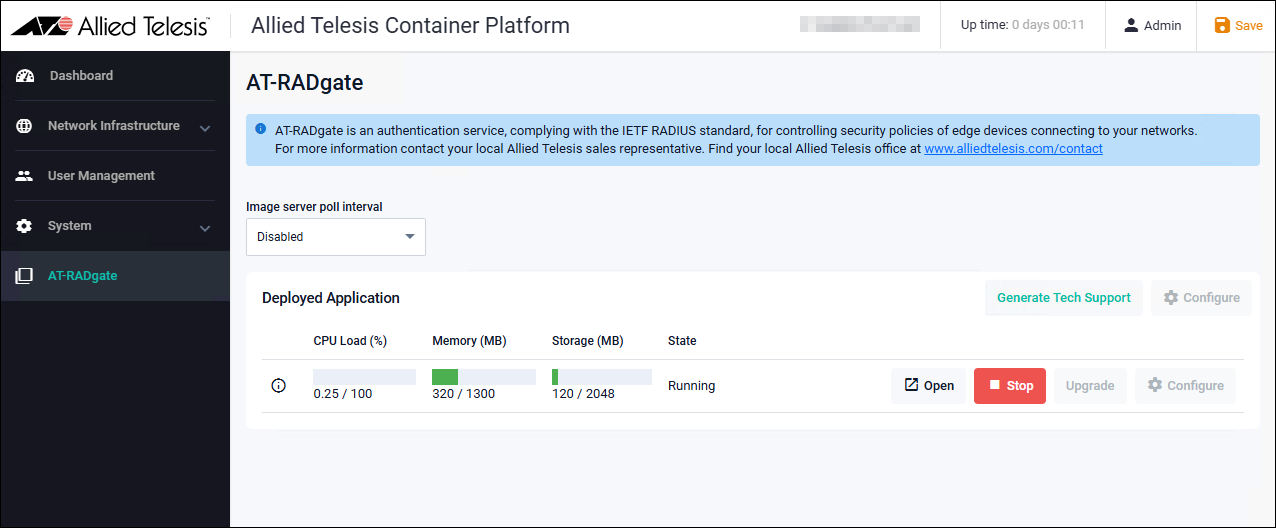Click the Dashboard gauge icon in sidebar

25,76
